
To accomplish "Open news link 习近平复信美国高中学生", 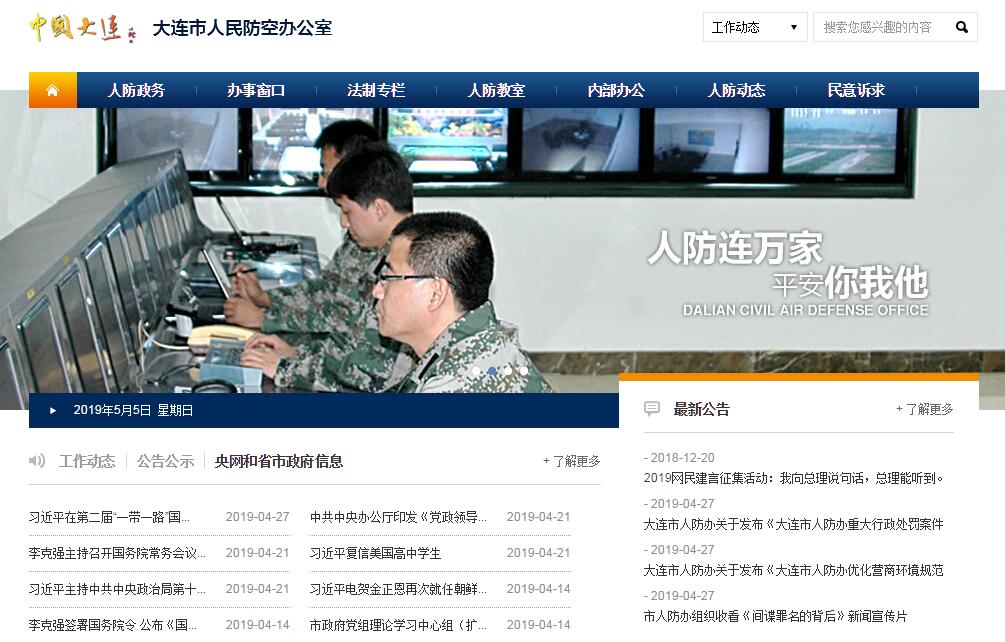I will [x=375, y=553].
